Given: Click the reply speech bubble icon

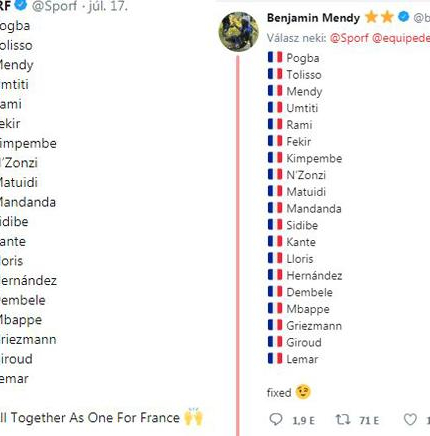Looking at the screenshot, I should (x=276, y=419).
